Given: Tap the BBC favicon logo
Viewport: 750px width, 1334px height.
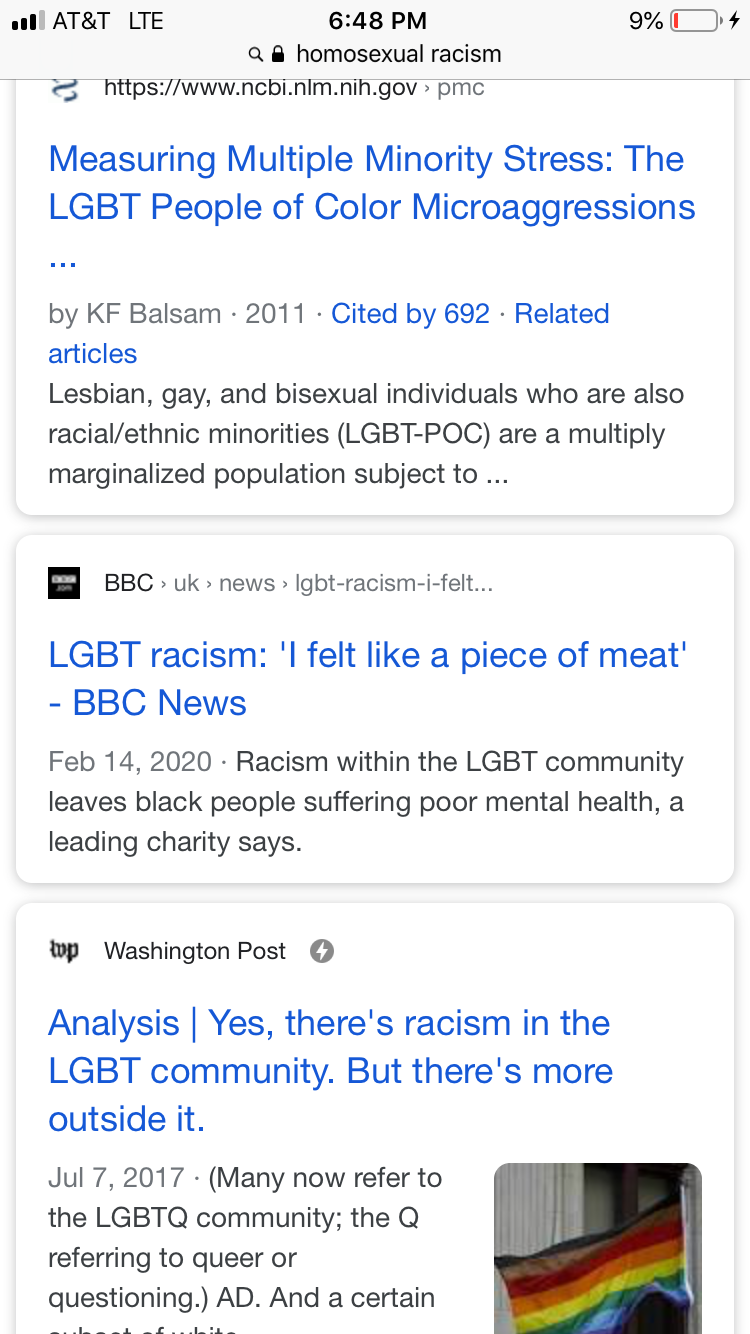Looking at the screenshot, I should pyautogui.click(x=64, y=583).
